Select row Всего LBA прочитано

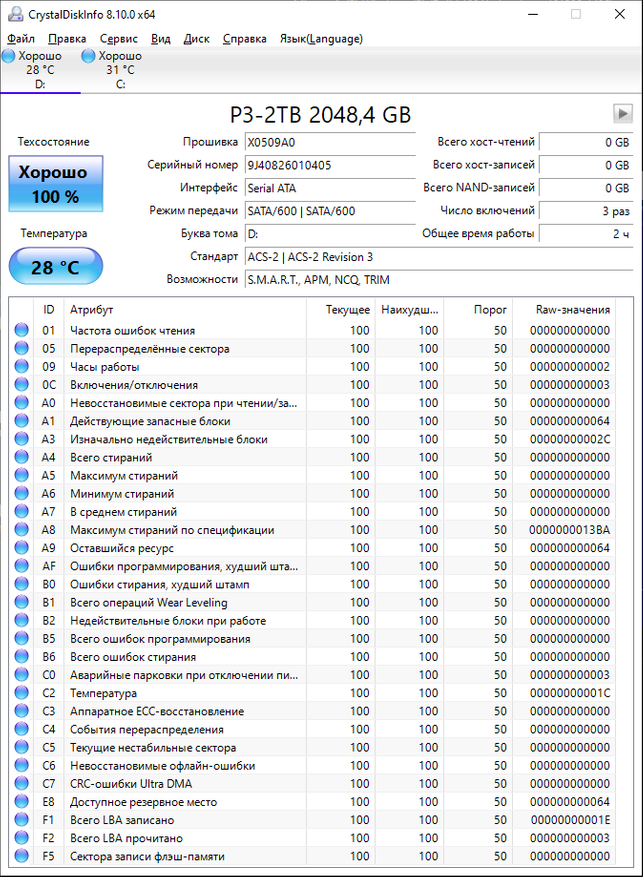313,838
